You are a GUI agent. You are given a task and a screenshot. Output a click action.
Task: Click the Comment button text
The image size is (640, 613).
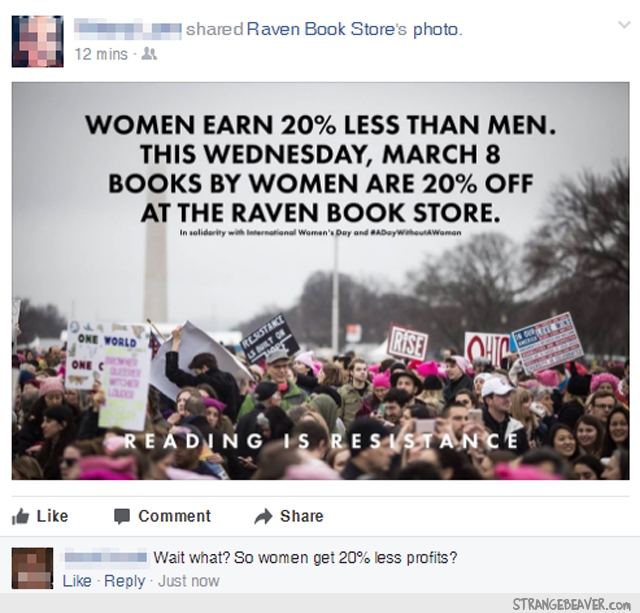[x=175, y=516]
